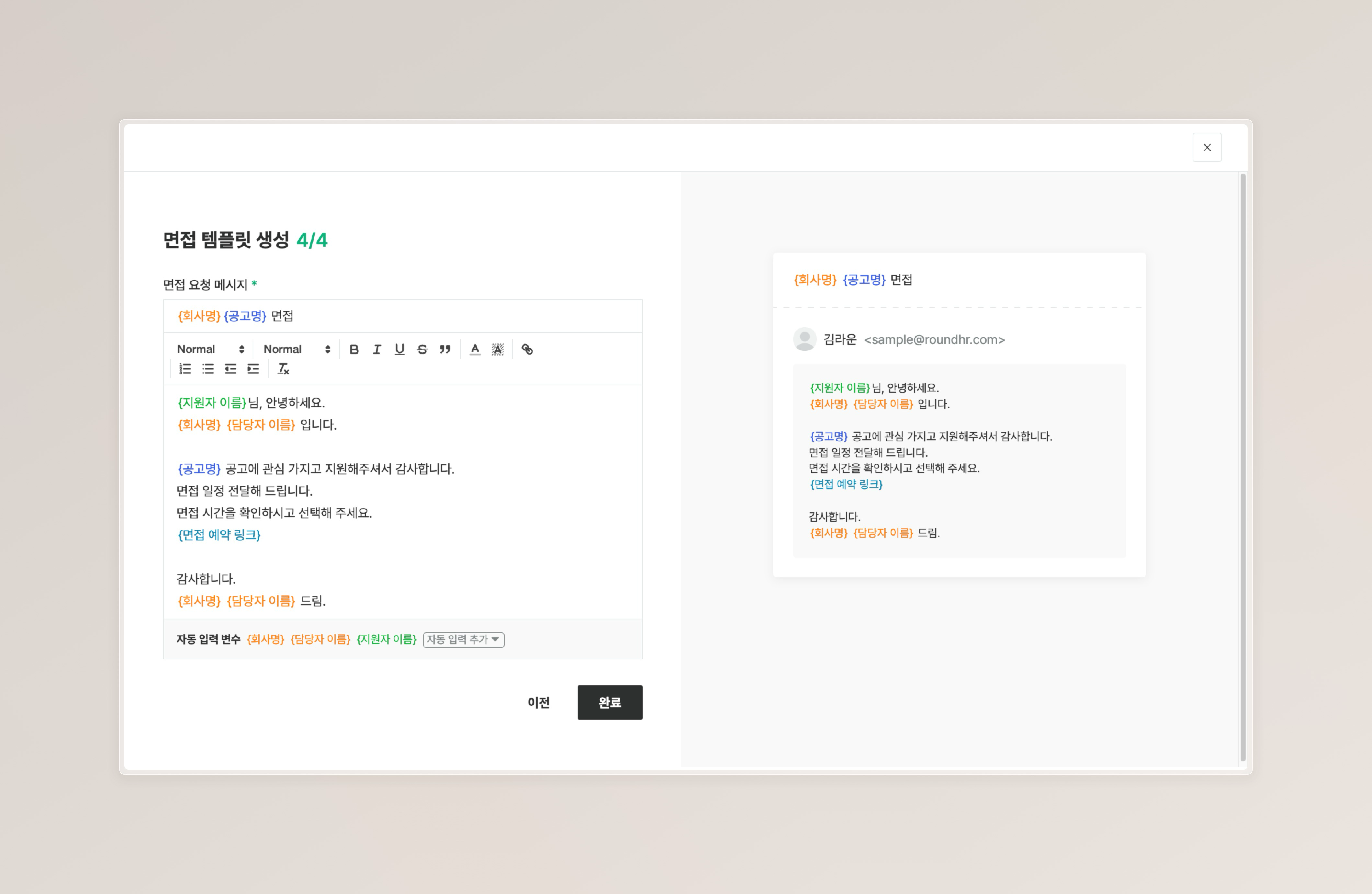Insert a blockquote with the quote icon
The height and width of the screenshot is (894, 1372).
[x=445, y=349]
